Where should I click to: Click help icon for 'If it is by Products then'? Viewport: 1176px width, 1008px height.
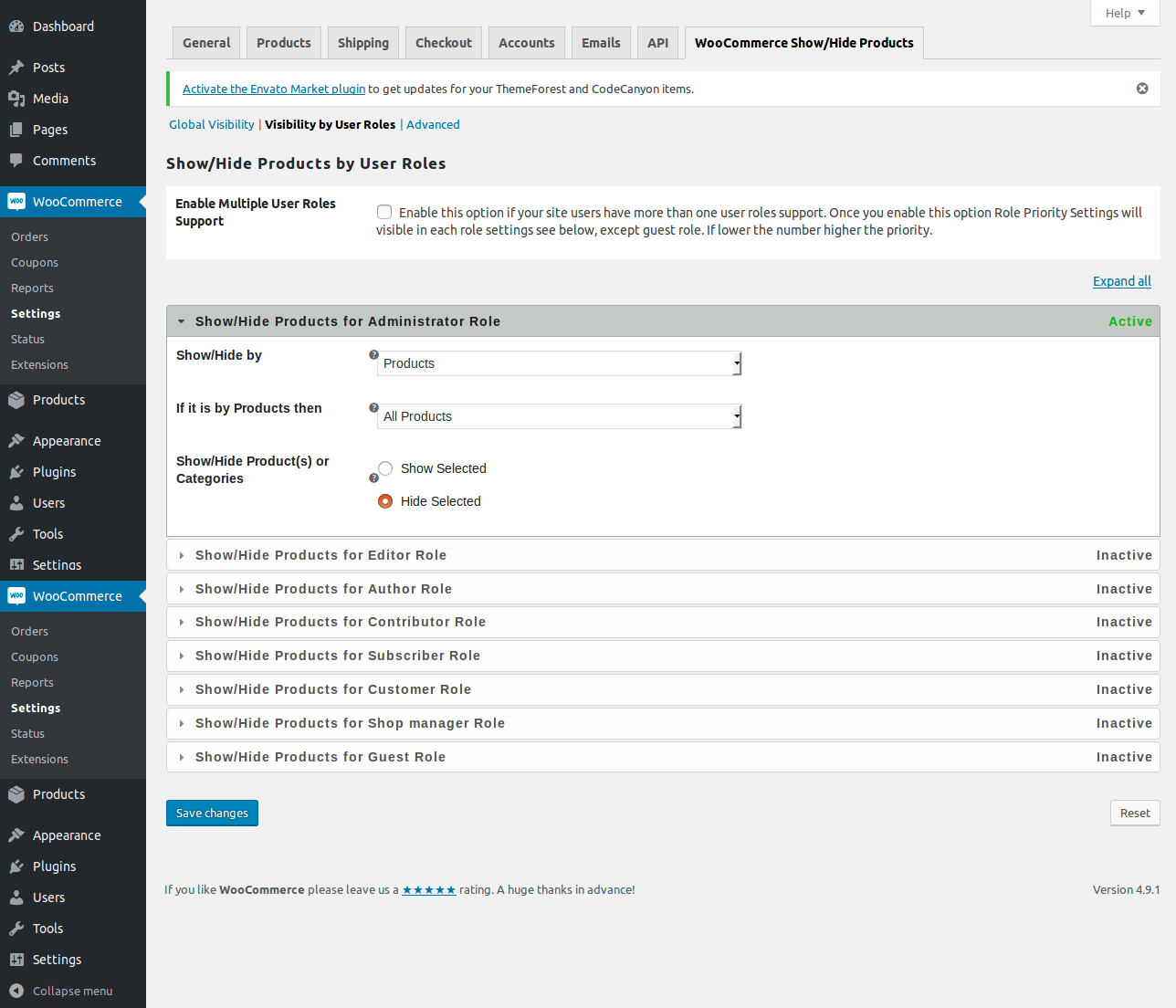[x=373, y=408]
